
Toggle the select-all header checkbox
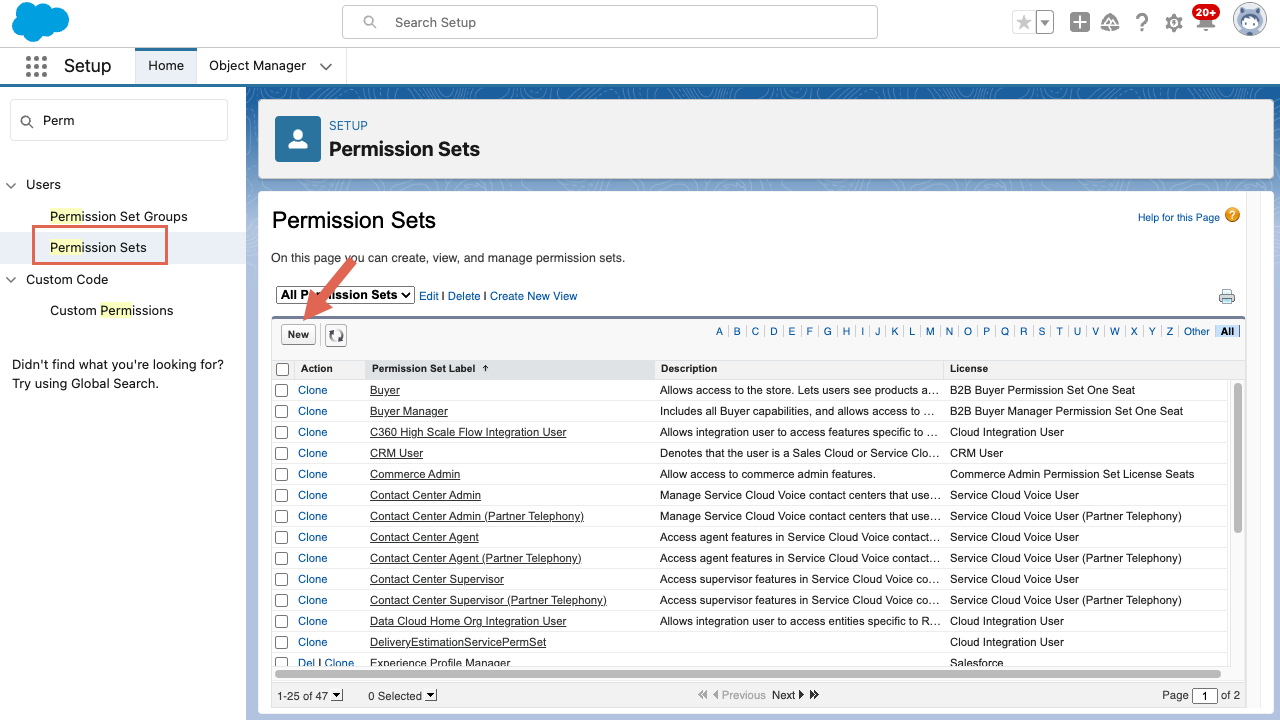[282, 369]
